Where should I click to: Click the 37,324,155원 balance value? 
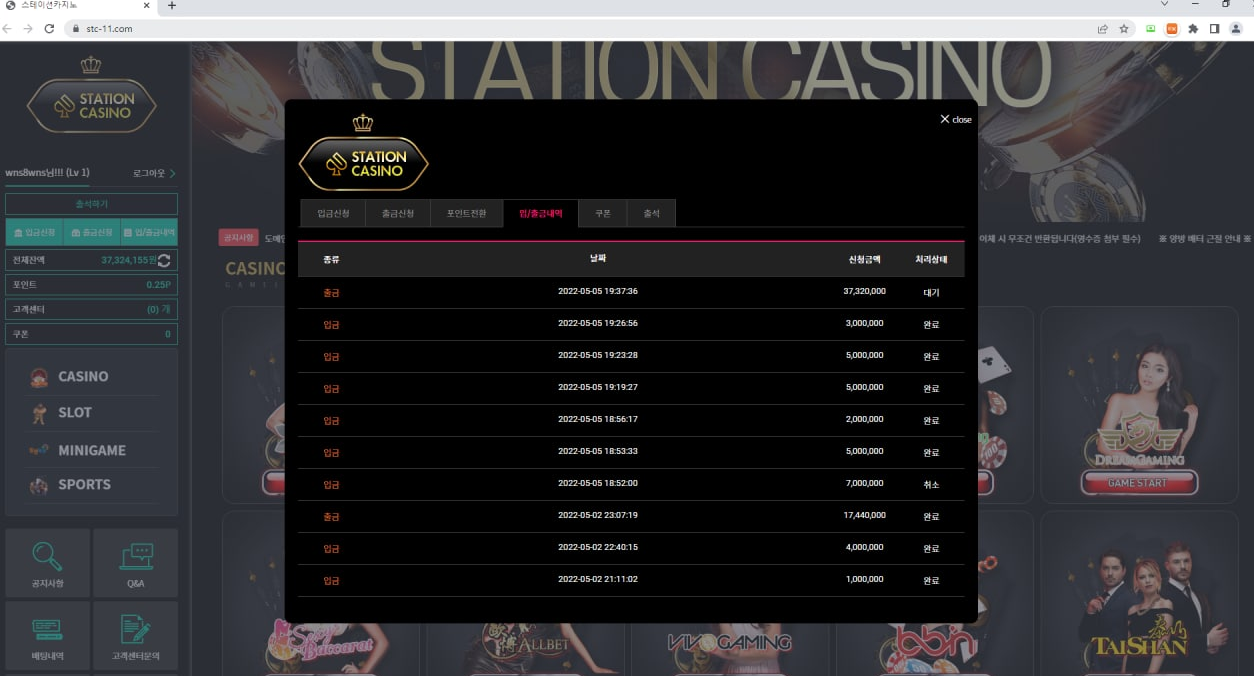point(128,260)
